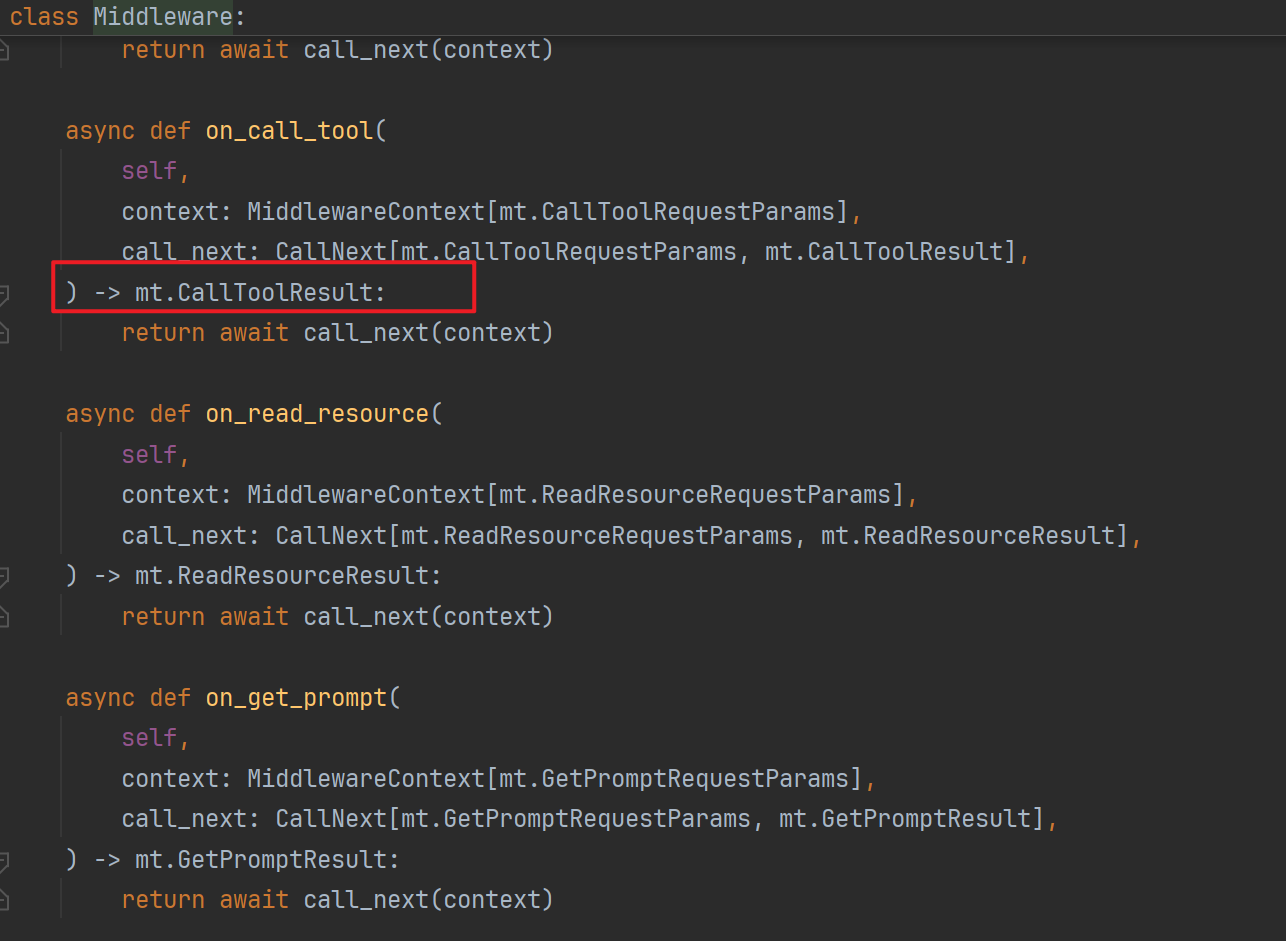The height and width of the screenshot is (941, 1286).
Task: Place cursor on on_call_tool function name
Action: tap(289, 131)
